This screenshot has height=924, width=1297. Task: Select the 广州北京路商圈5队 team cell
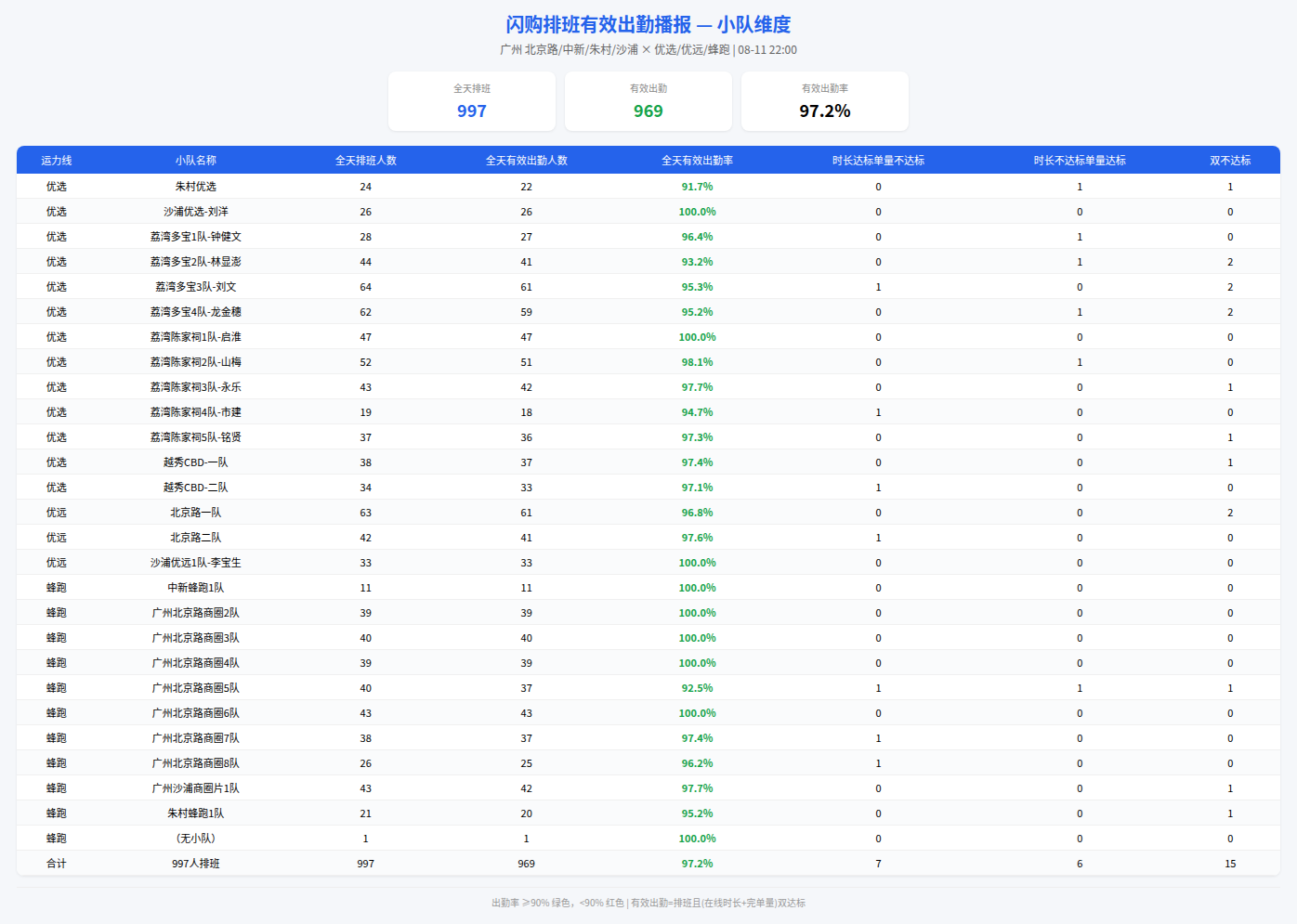(196, 688)
